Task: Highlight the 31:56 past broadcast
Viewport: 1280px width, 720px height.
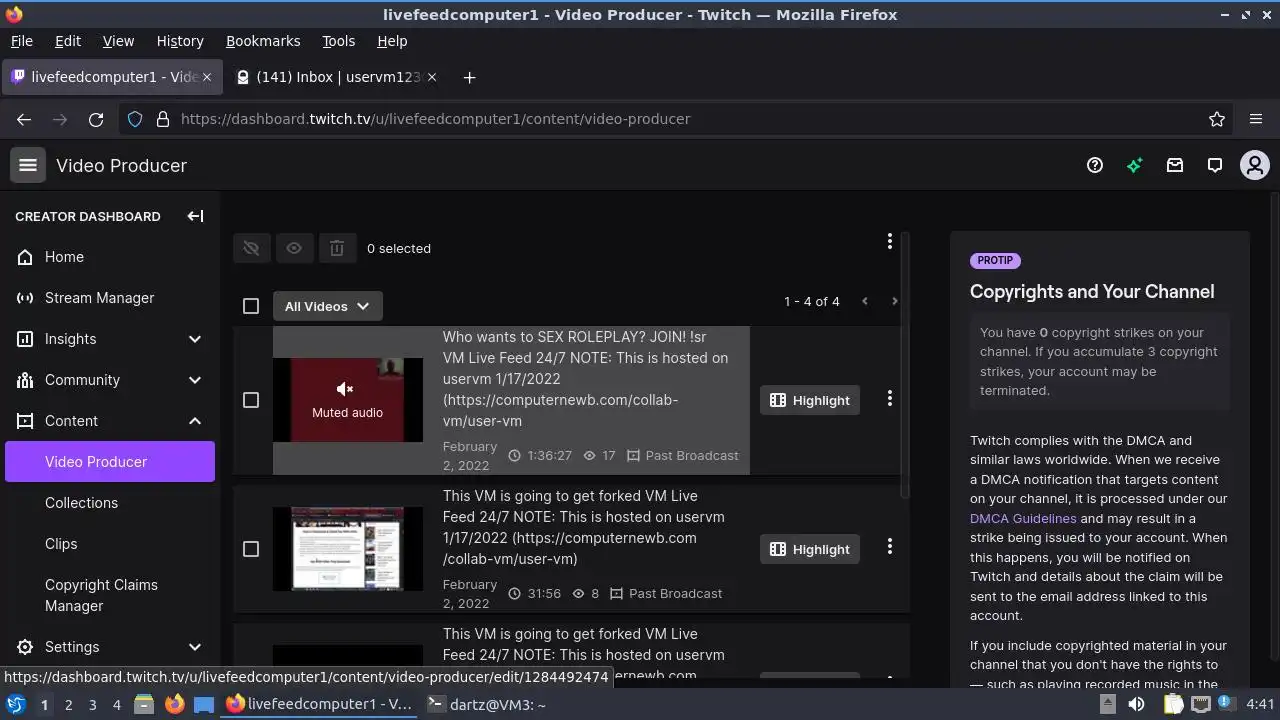Action: (809, 549)
